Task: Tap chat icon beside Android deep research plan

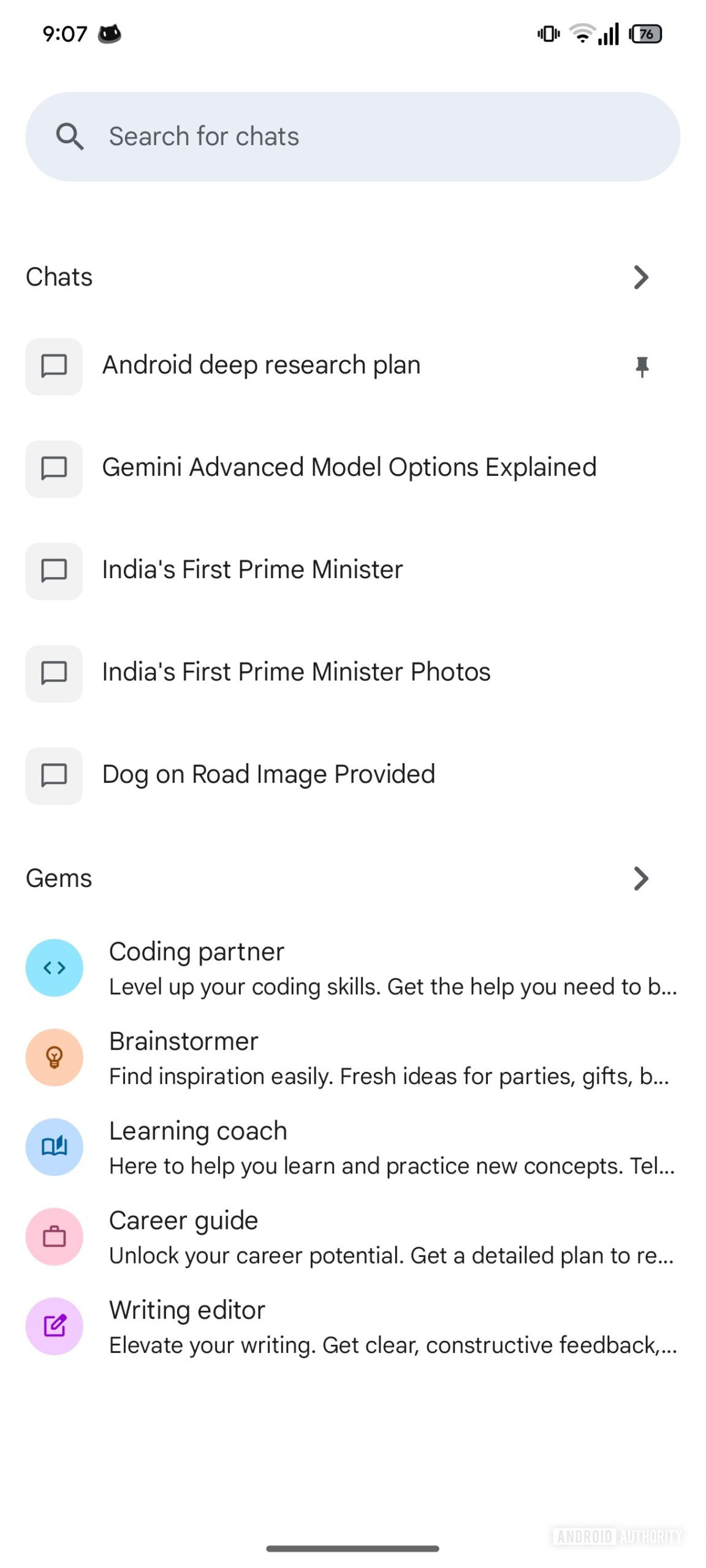Action: click(x=54, y=366)
